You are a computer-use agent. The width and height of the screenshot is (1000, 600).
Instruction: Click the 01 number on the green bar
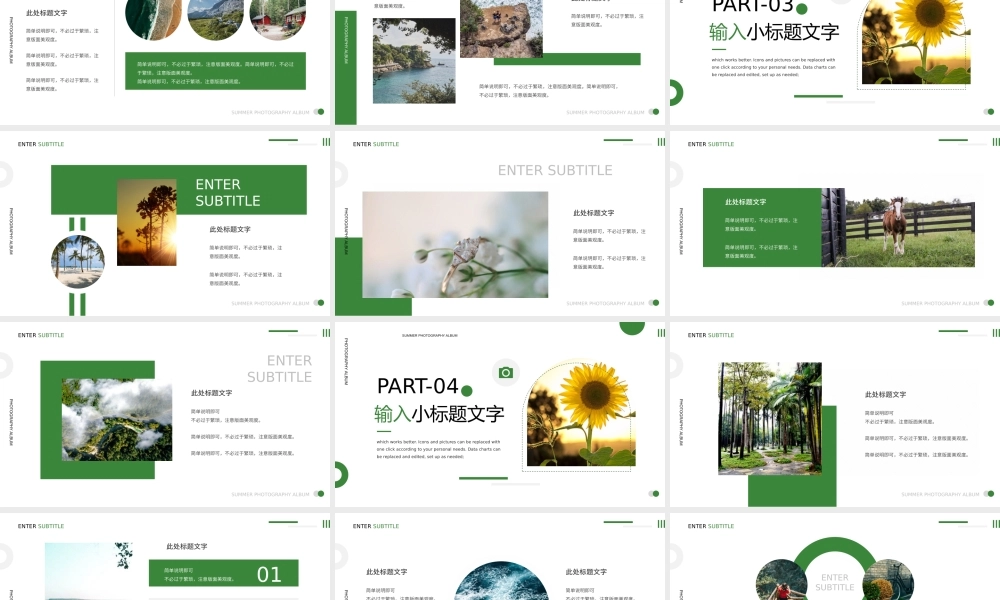tap(268, 574)
